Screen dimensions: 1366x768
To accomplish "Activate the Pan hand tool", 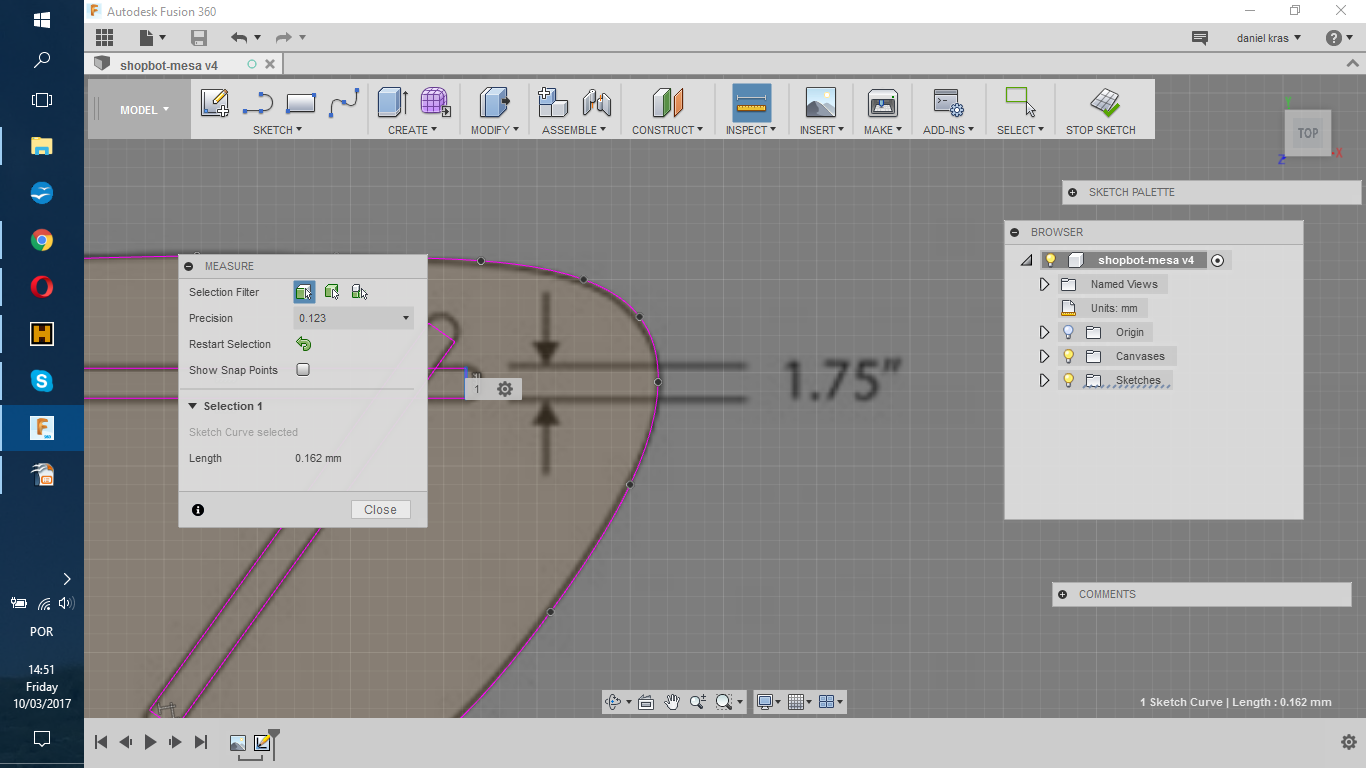I will 672,702.
